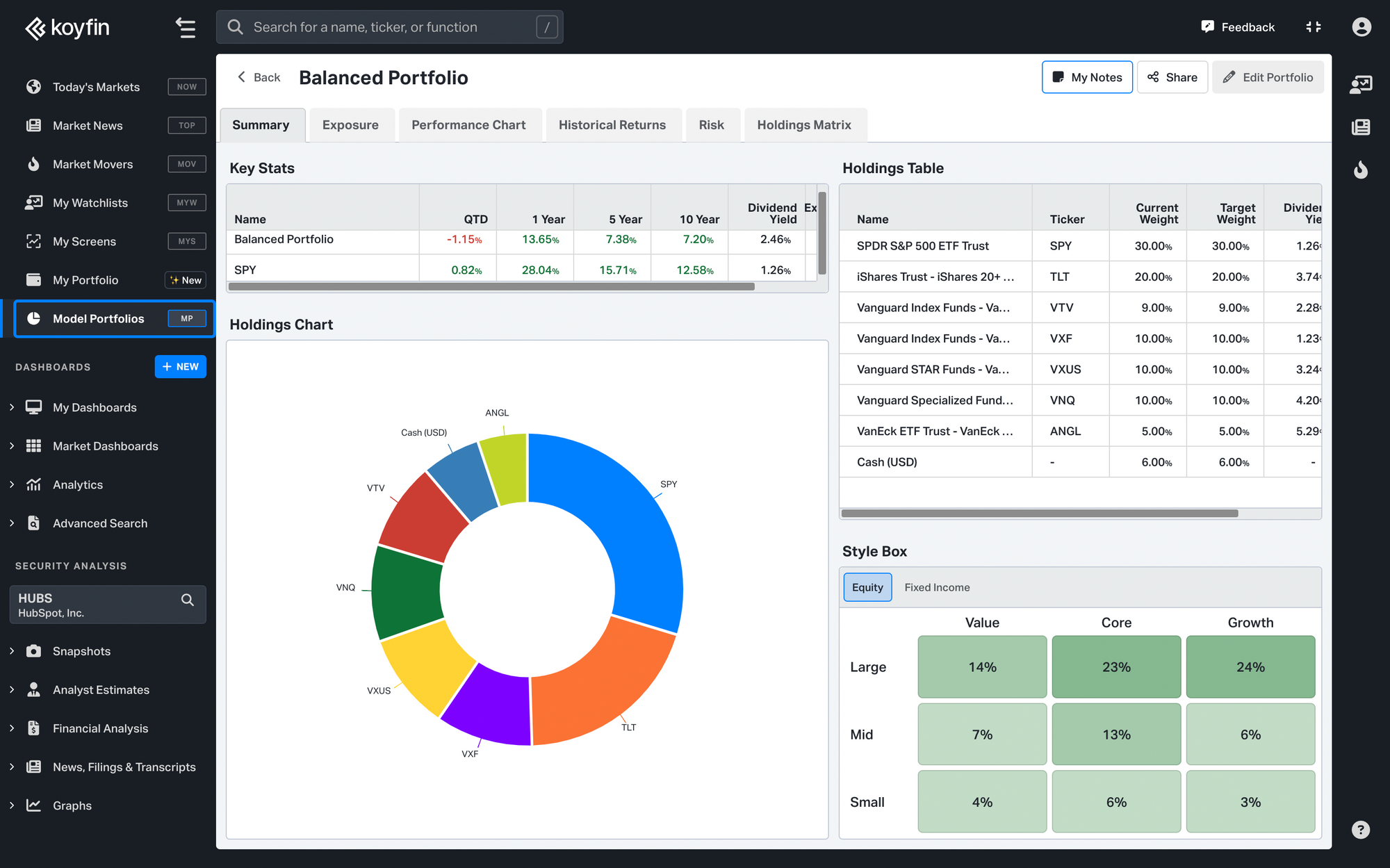This screenshot has height=868, width=1390.
Task: Switch style box to Fixed Income
Action: coord(936,587)
